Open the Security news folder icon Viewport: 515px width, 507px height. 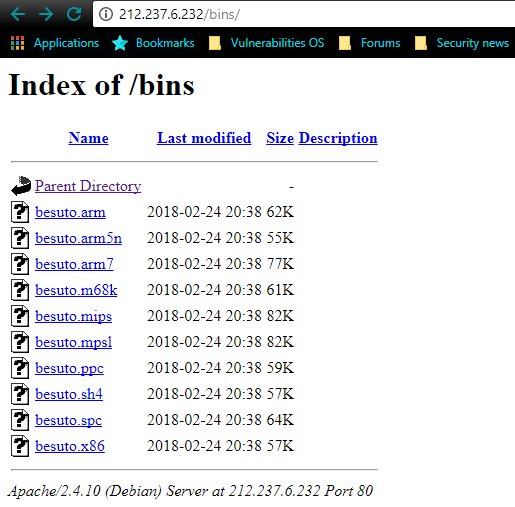pyautogui.click(x=421, y=43)
